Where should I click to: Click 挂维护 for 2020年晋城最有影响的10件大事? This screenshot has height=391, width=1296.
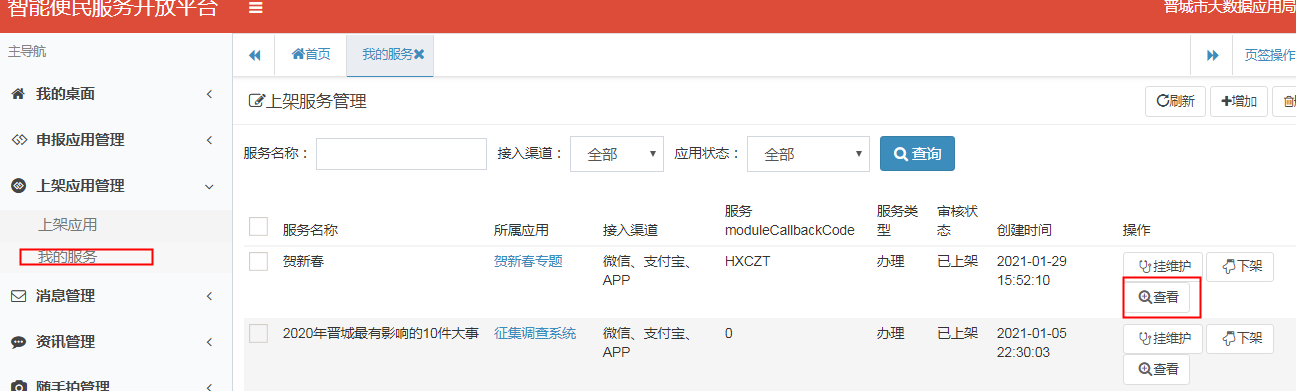coord(1163,339)
